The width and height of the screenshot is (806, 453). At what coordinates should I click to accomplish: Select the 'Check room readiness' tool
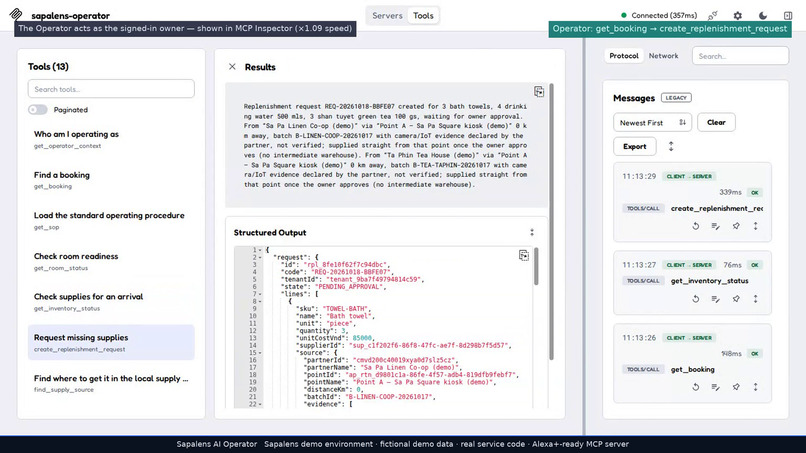(x=111, y=261)
